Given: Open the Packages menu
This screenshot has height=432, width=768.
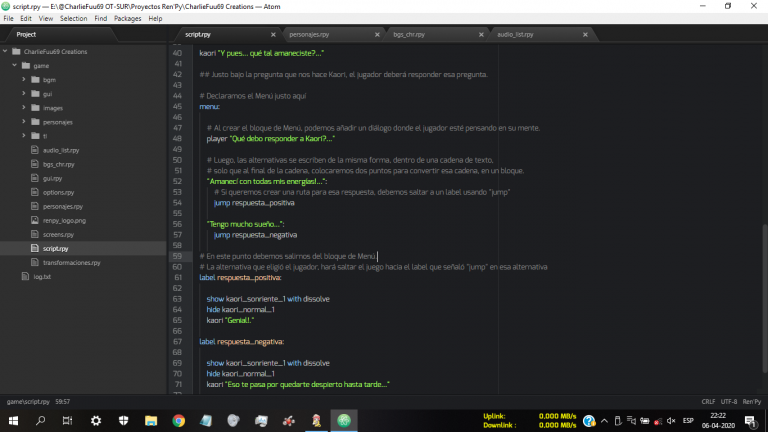Looking at the screenshot, I should click(x=127, y=18).
